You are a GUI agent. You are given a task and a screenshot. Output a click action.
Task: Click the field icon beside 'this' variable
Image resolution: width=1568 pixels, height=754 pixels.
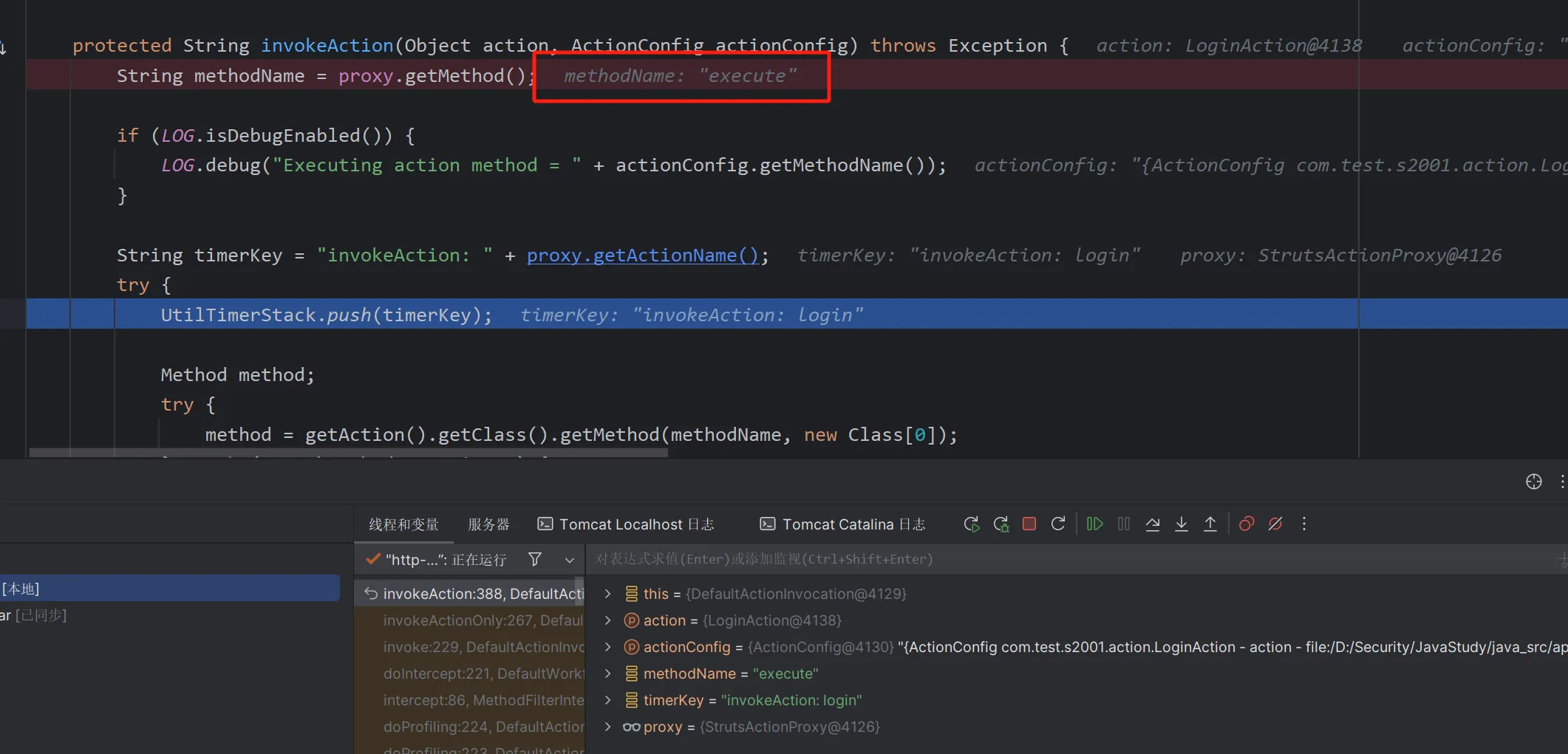632,594
